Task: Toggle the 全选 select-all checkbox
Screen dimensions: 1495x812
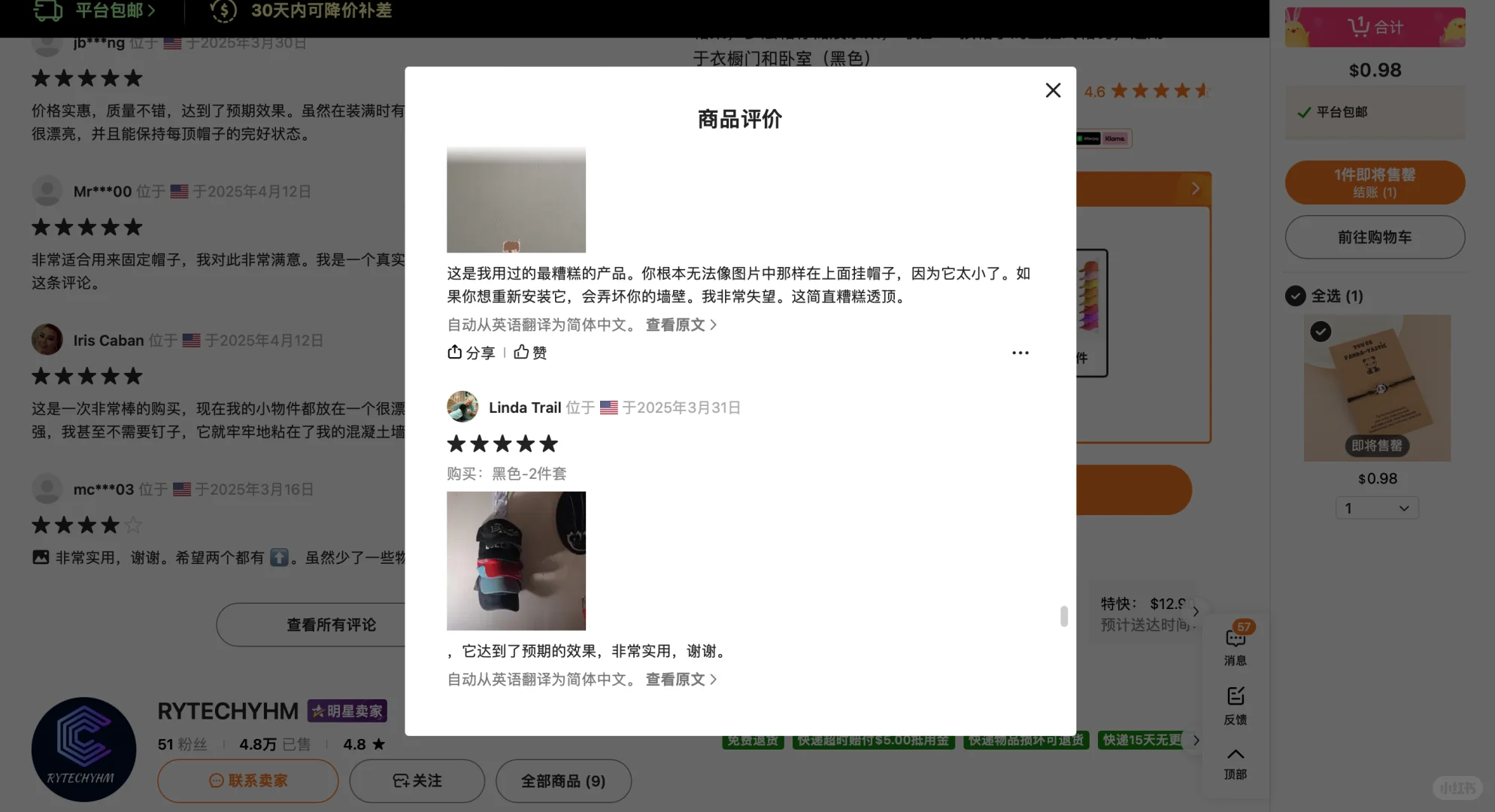Action: point(1295,296)
